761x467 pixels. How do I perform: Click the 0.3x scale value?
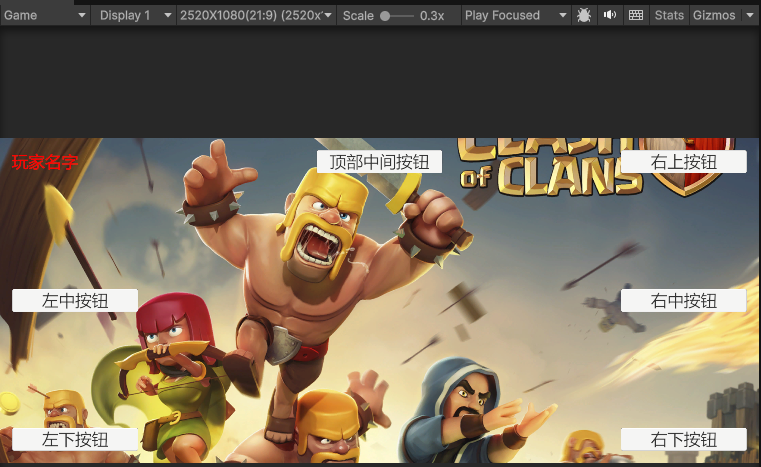tap(432, 16)
